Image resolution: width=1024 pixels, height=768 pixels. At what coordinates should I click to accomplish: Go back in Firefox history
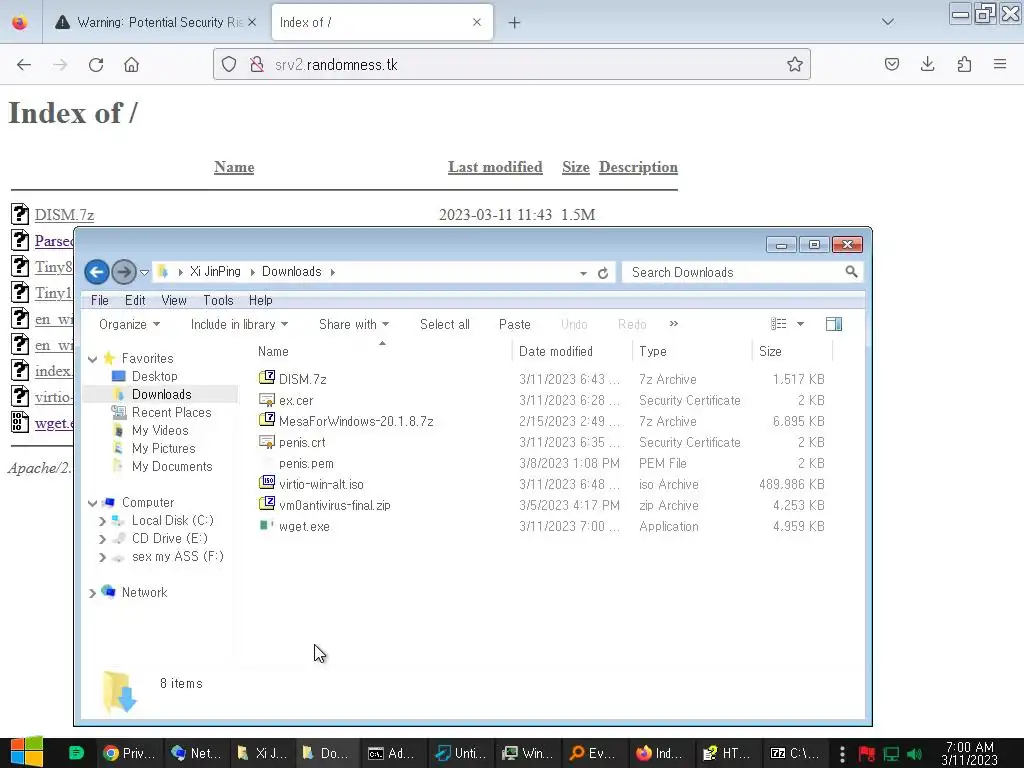coord(24,65)
